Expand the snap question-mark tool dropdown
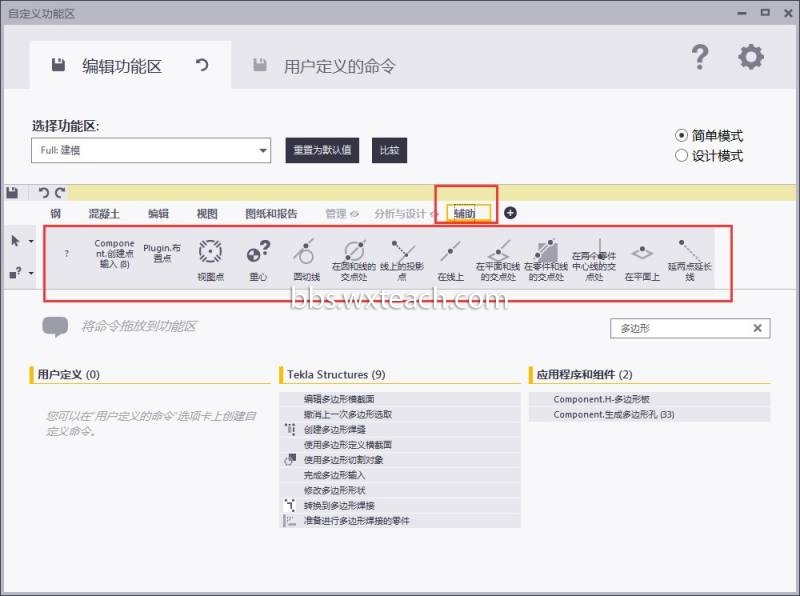This screenshot has width=800, height=596. click(31, 273)
